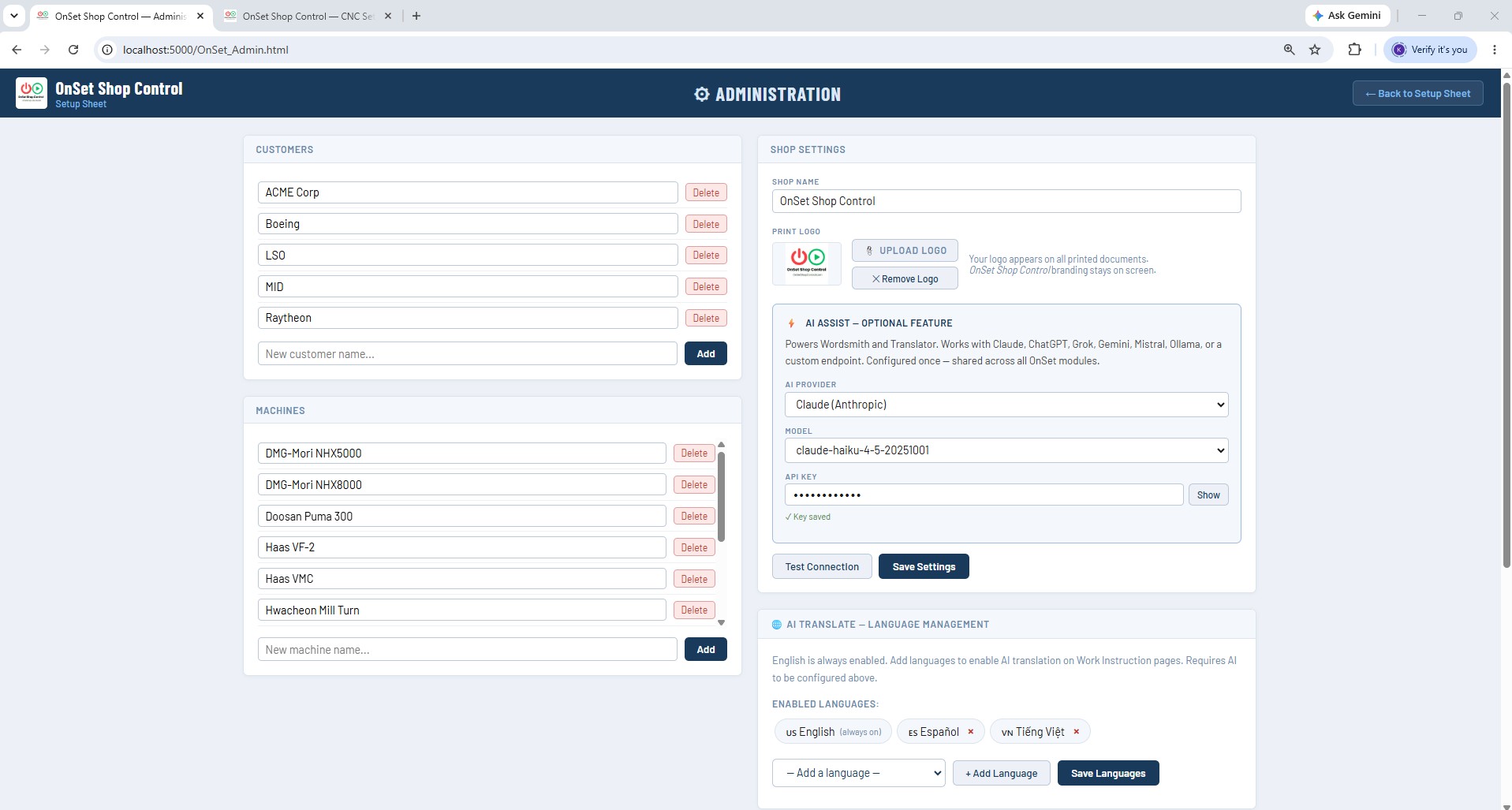This screenshot has height=810, width=1512.
Task: Open the Chrome three-dot menu
Action: [1495, 50]
